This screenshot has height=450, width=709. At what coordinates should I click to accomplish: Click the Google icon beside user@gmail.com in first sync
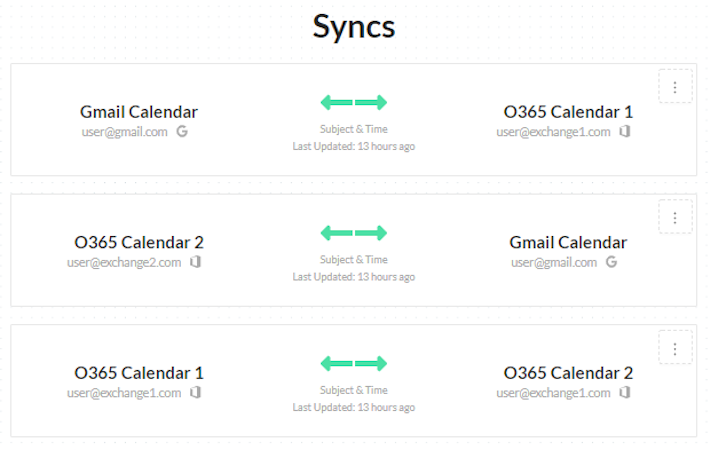(x=182, y=131)
